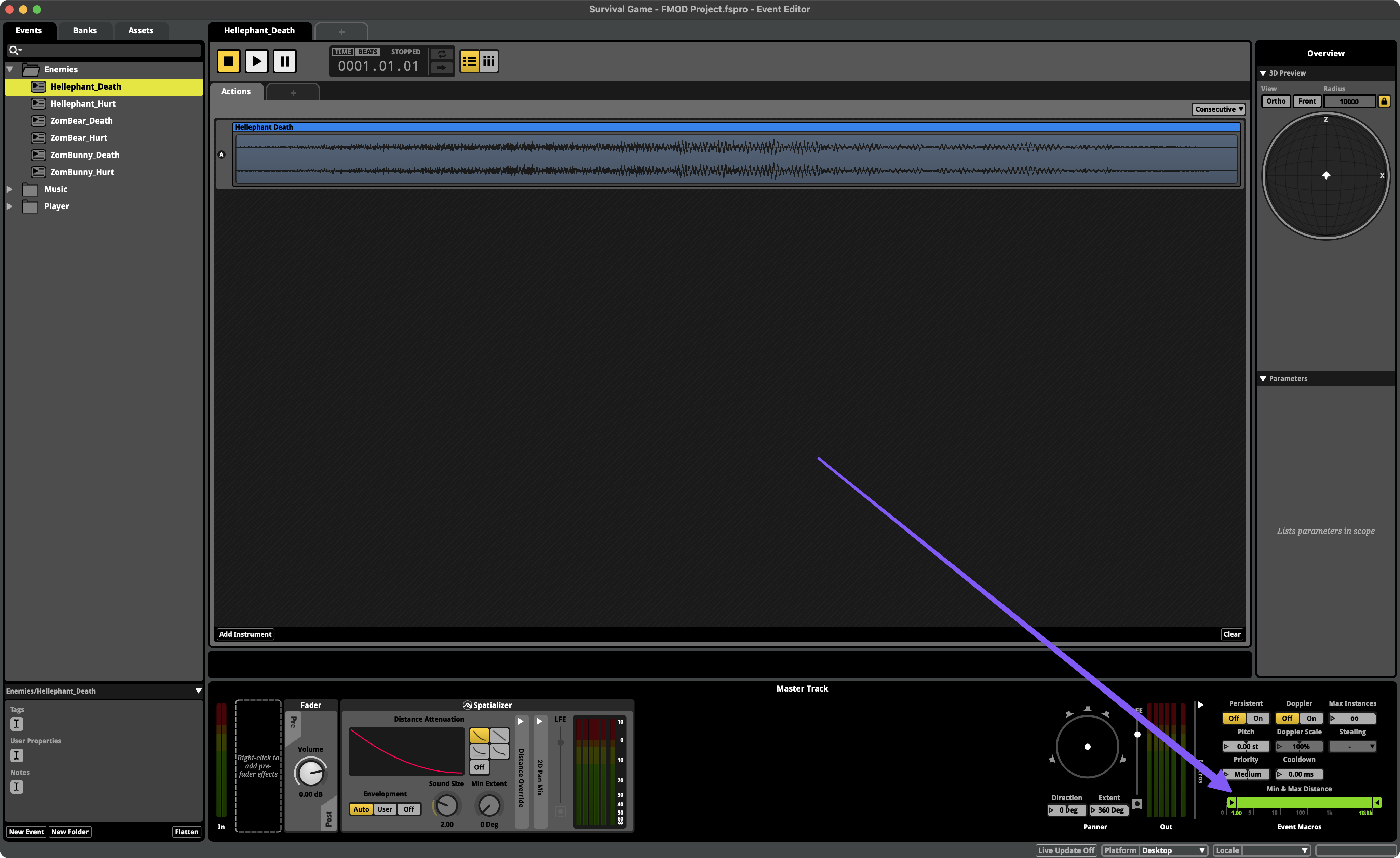Switch to the vertical bars view icon
1400x858 pixels.
tap(489, 61)
